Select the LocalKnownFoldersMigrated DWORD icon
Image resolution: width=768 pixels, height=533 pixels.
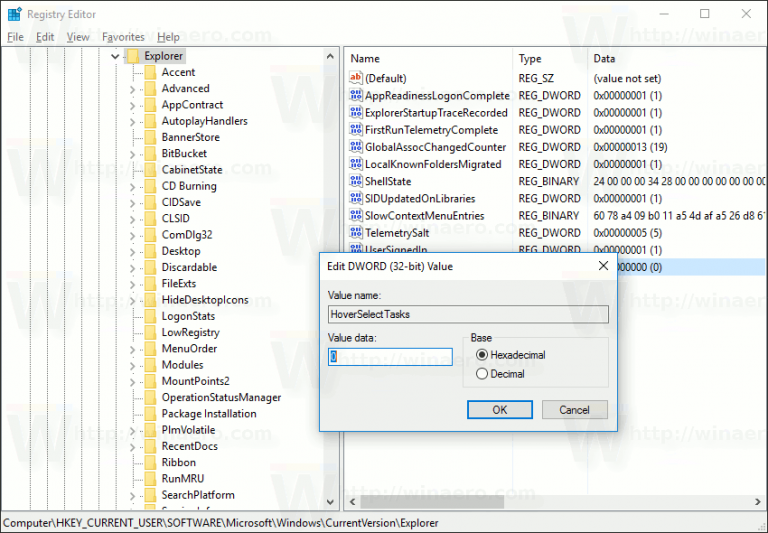pos(356,164)
